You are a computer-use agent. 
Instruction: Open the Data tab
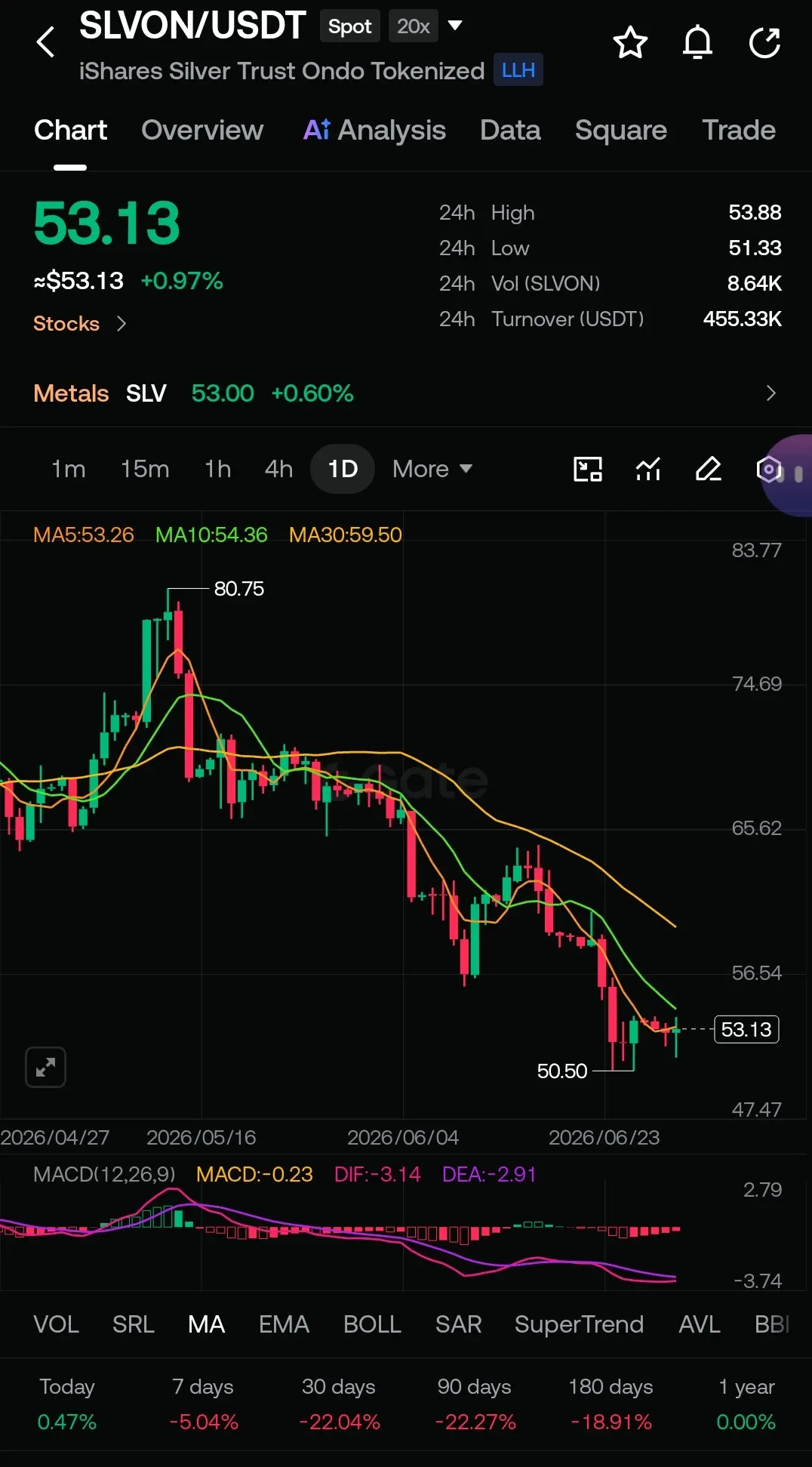point(510,130)
